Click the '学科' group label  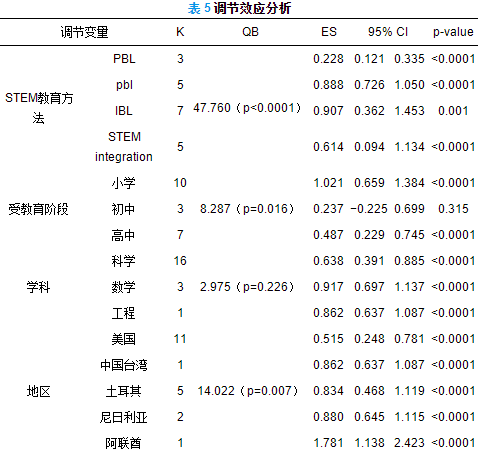point(38,287)
